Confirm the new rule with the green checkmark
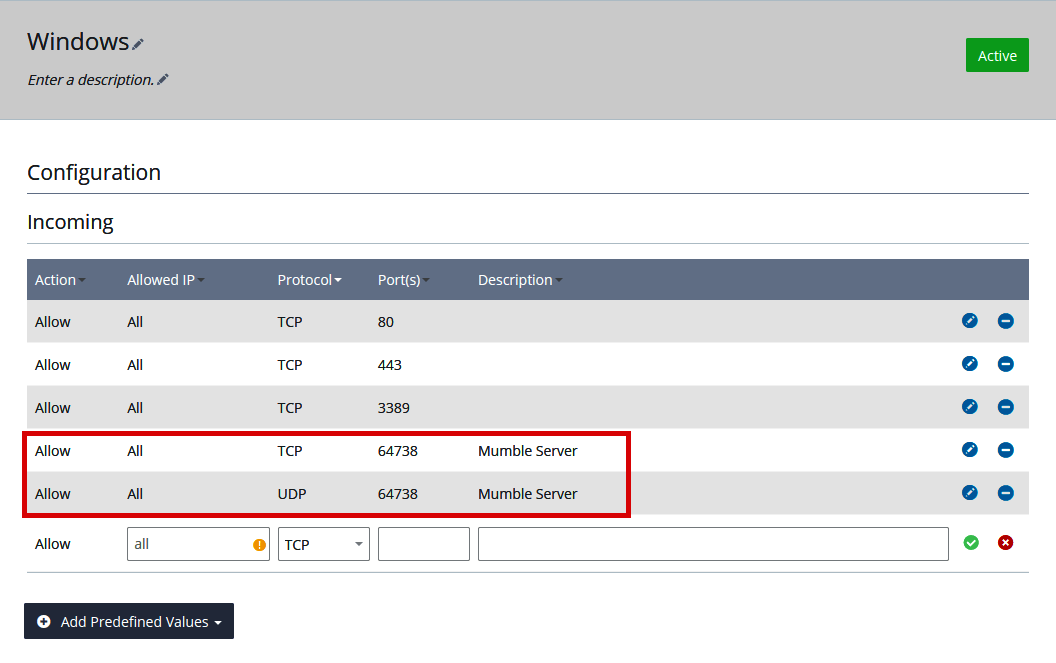Screen dimensions: 1056x663 970,542
